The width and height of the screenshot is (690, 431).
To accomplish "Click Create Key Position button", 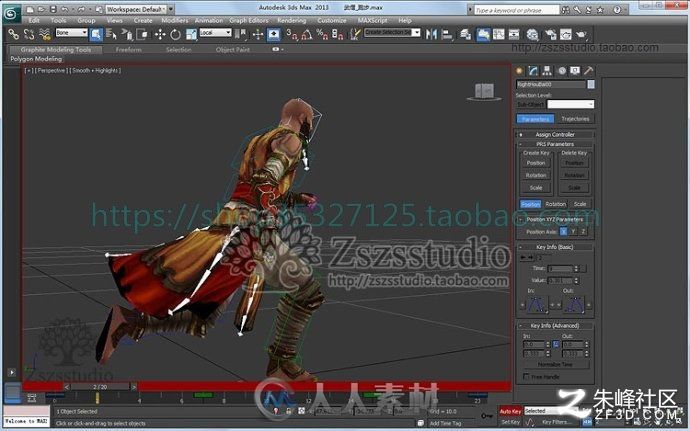I will [x=536, y=163].
